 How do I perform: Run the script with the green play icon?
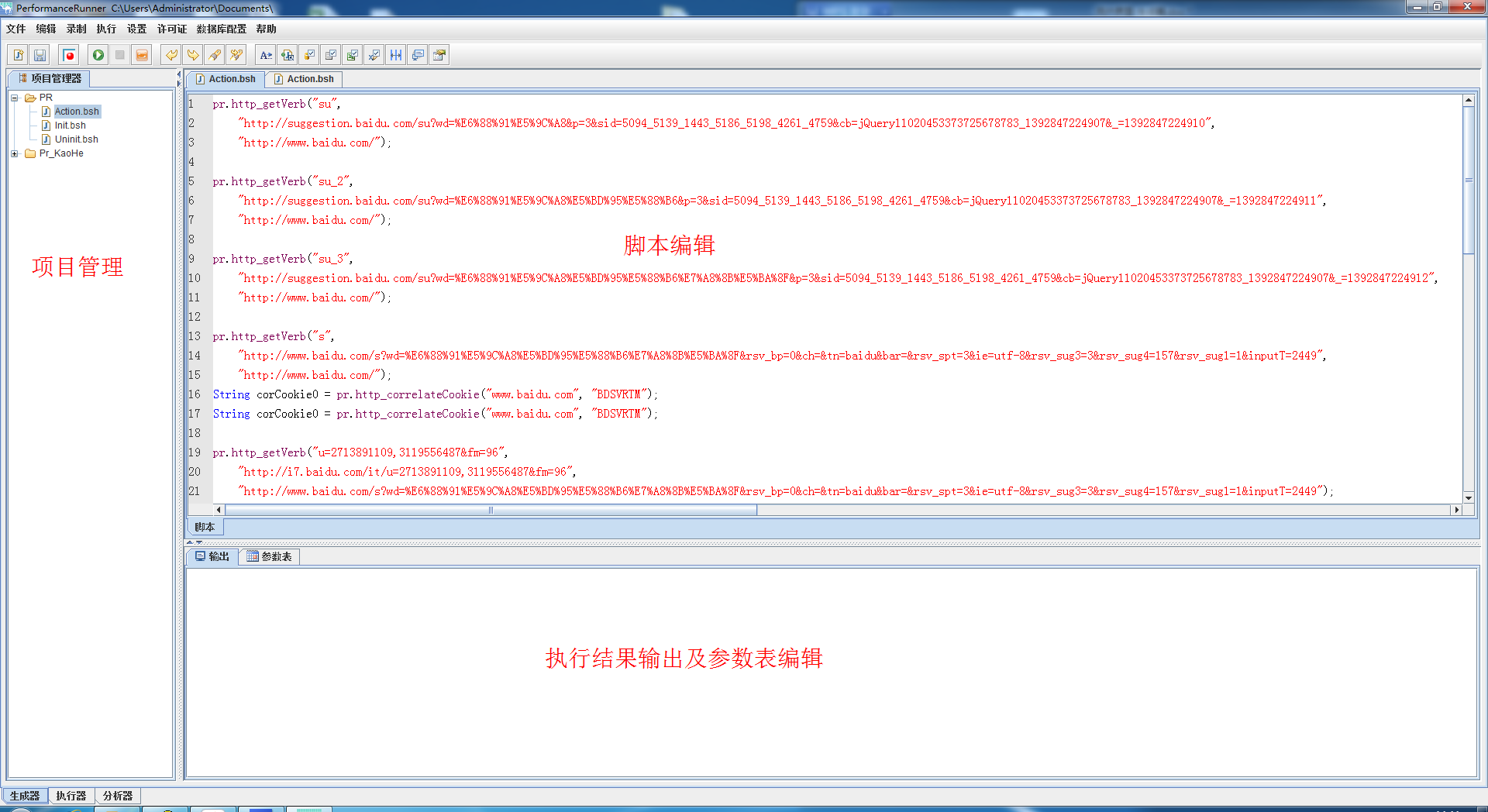pyautogui.click(x=98, y=55)
